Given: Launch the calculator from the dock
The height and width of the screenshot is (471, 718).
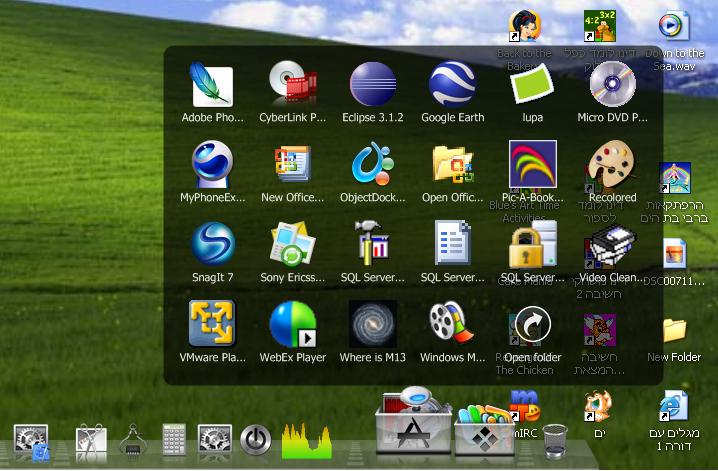Looking at the screenshot, I should click(x=174, y=439).
